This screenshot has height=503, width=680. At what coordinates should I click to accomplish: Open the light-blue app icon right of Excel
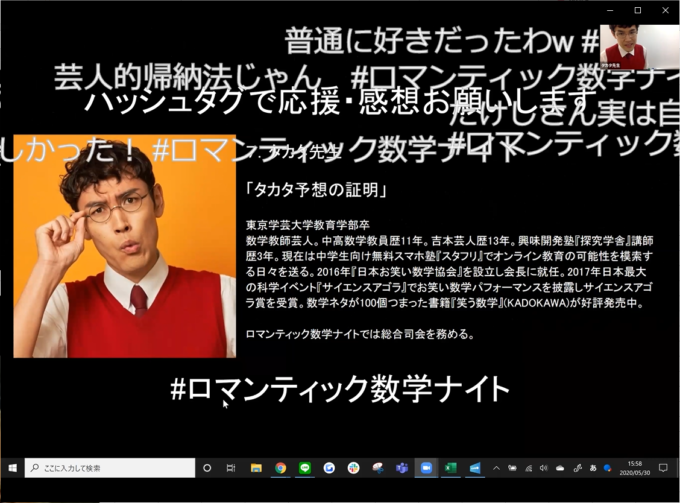(475, 468)
